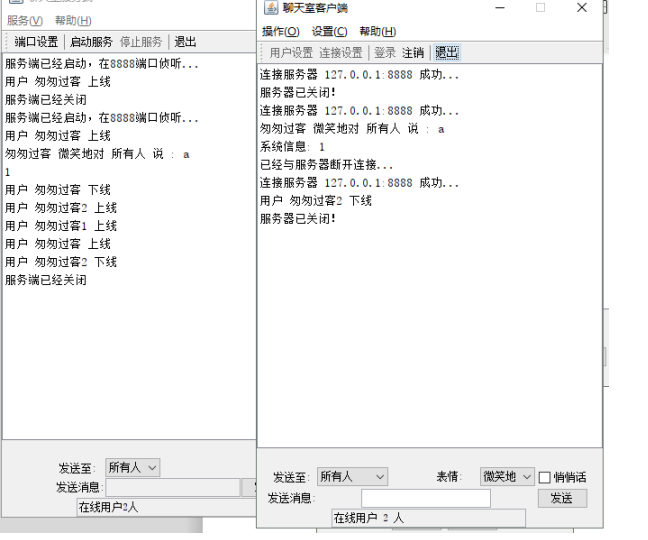This screenshot has width=648, height=540.
Task: Click 启动服务 to start the server
Action: pyautogui.click(x=91, y=42)
